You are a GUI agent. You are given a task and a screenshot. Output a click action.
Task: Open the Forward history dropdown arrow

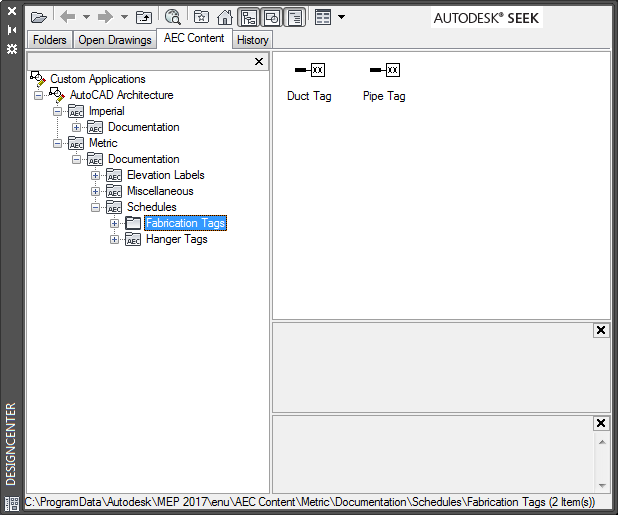[x=124, y=17]
